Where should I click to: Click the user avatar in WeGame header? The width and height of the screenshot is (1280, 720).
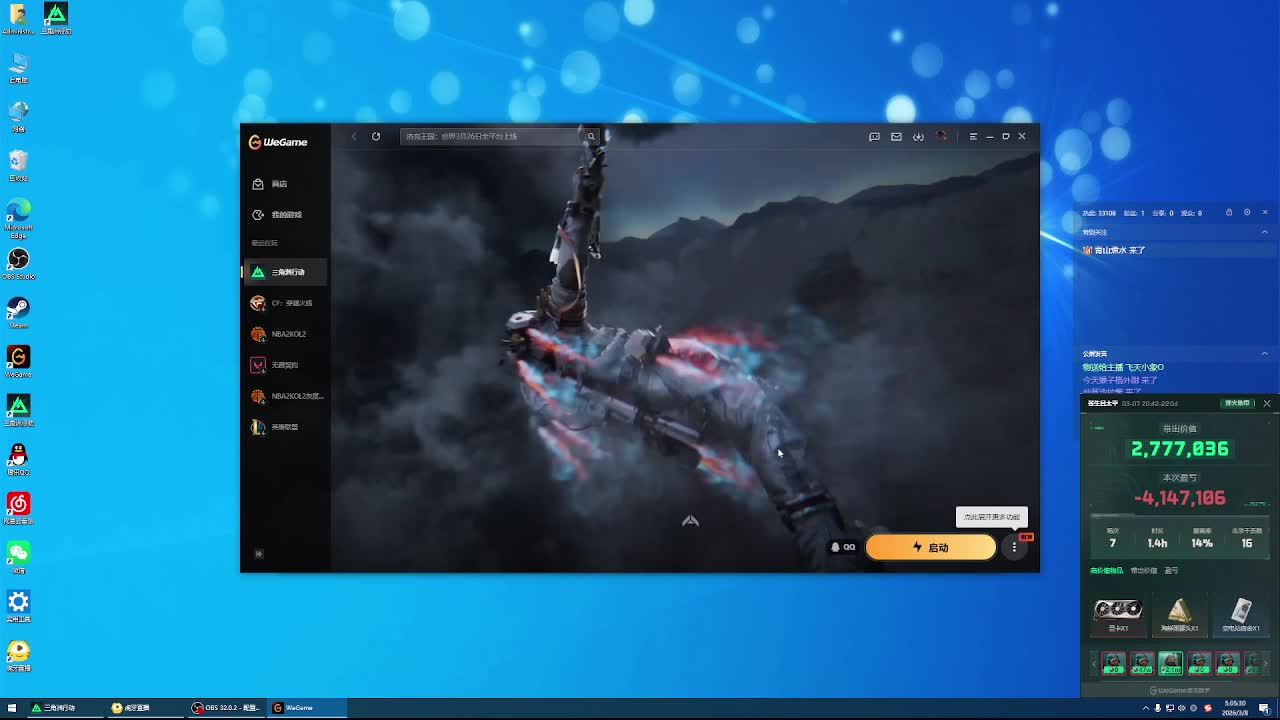941,136
